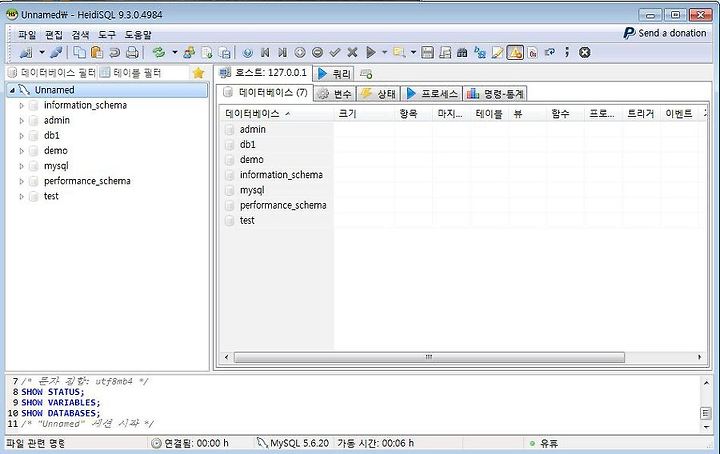This screenshot has height=454, width=720.
Task: Open the 편집 menu
Action: [54, 34]
